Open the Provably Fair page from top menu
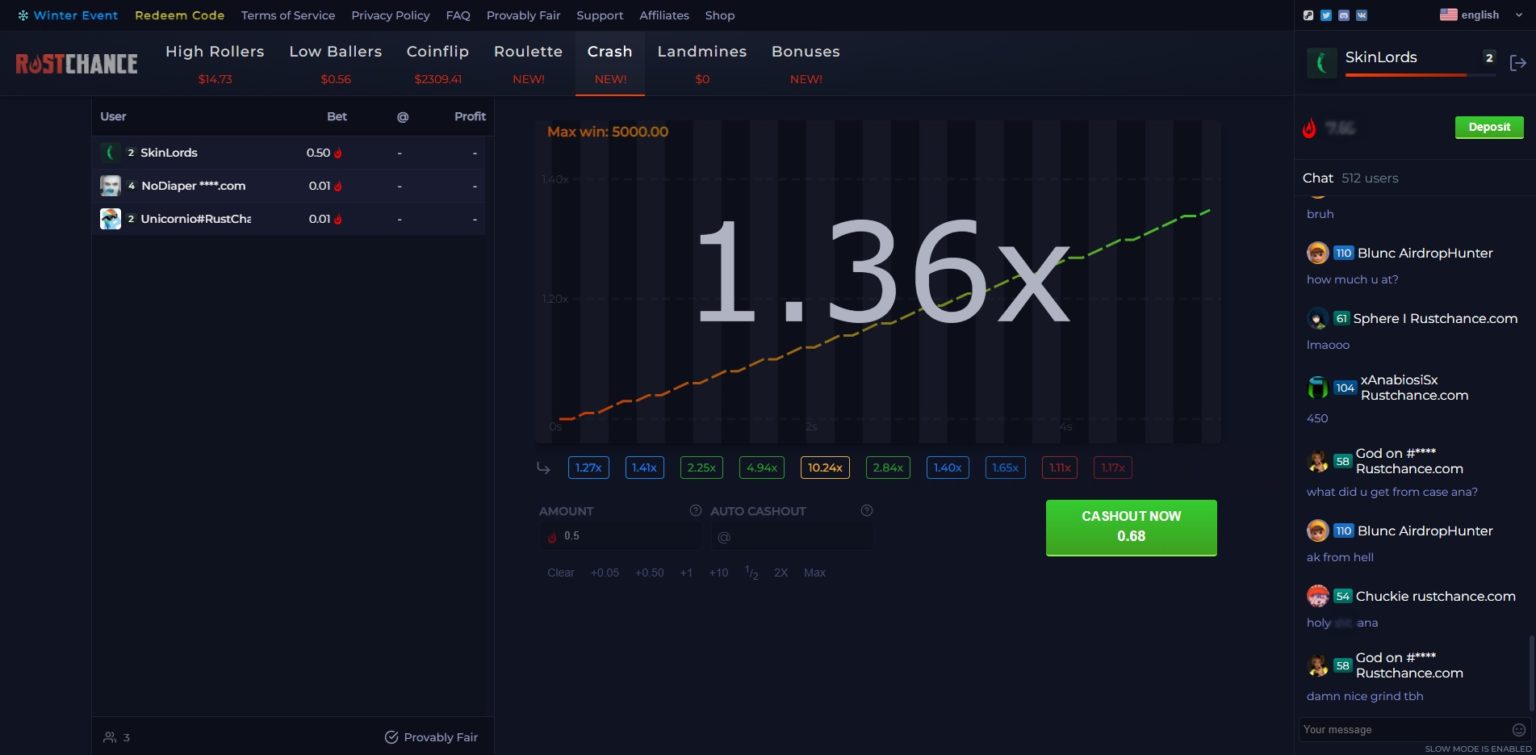Screen dimensions: 1536x755 (x=523, y=15)
